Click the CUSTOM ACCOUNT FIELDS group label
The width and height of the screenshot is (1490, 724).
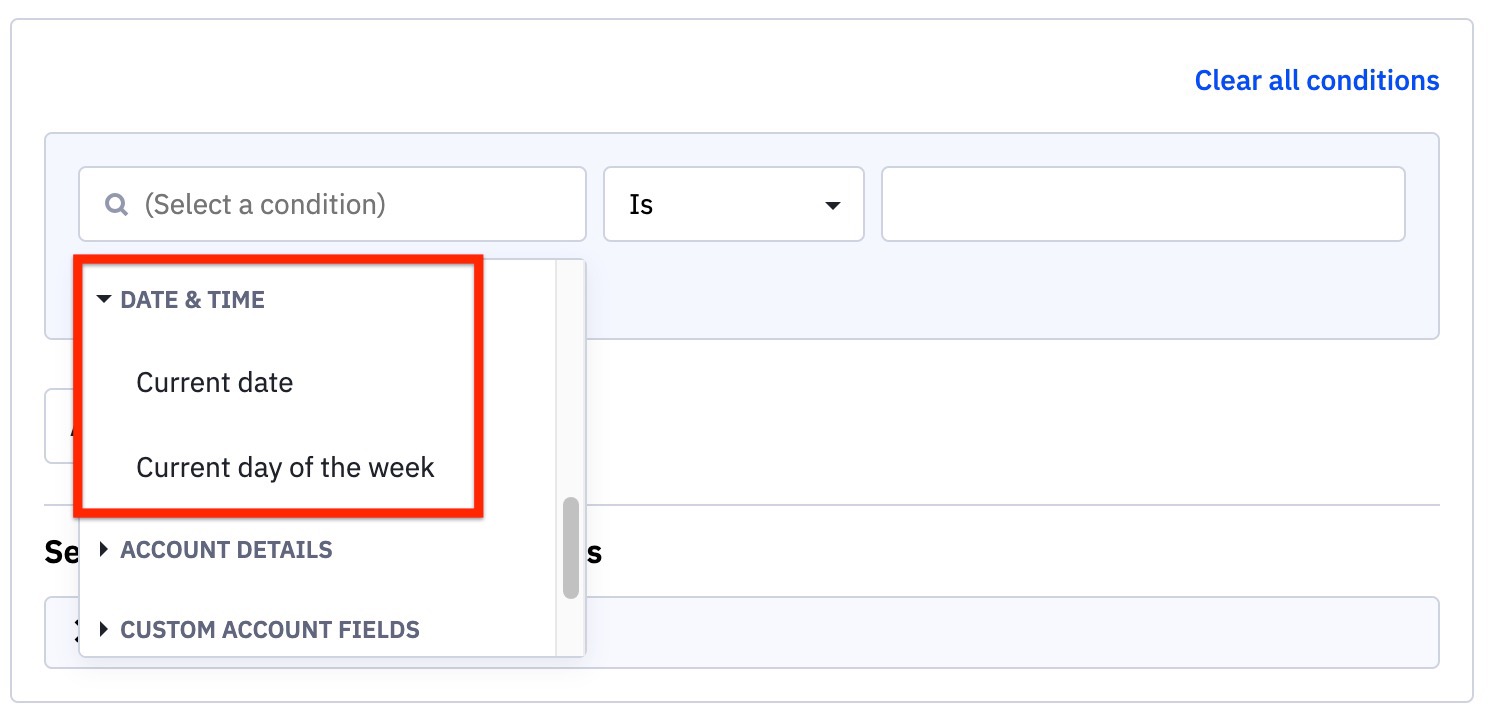270,630
